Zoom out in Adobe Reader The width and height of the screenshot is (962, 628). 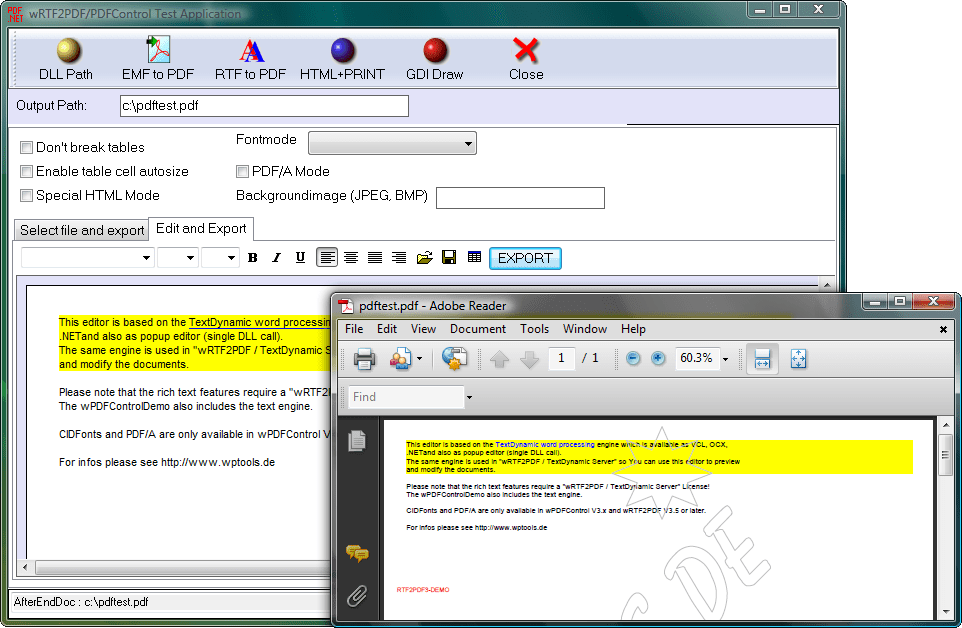(x=633, y=358)
